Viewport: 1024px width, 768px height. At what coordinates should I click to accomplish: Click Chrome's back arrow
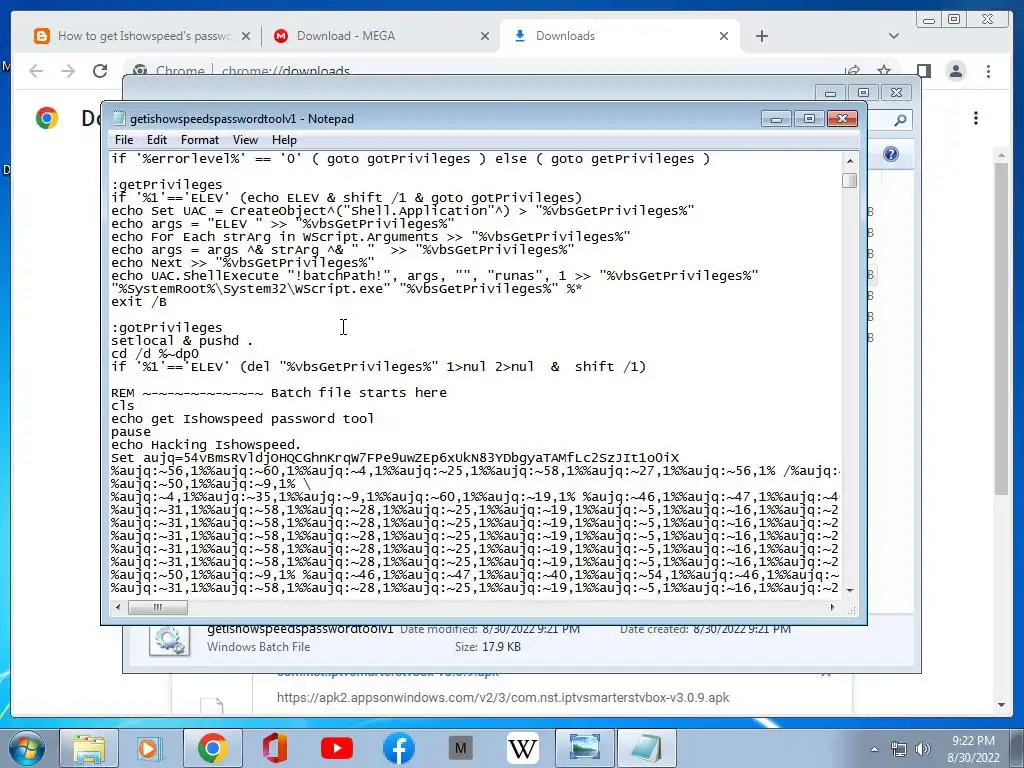click(x=36, y=71)
